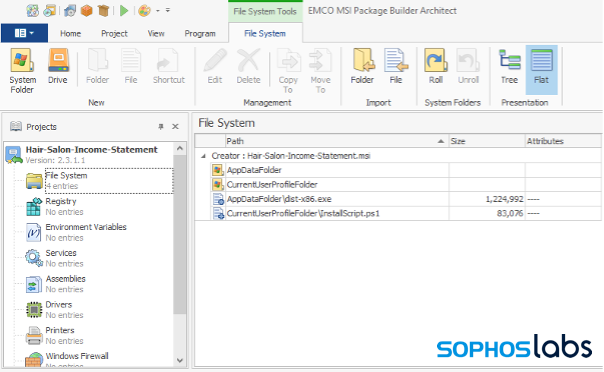Viewport: 604px width, 372px height.
Task: Open the Program ribbon tab
Action: (x=200, y=34)
